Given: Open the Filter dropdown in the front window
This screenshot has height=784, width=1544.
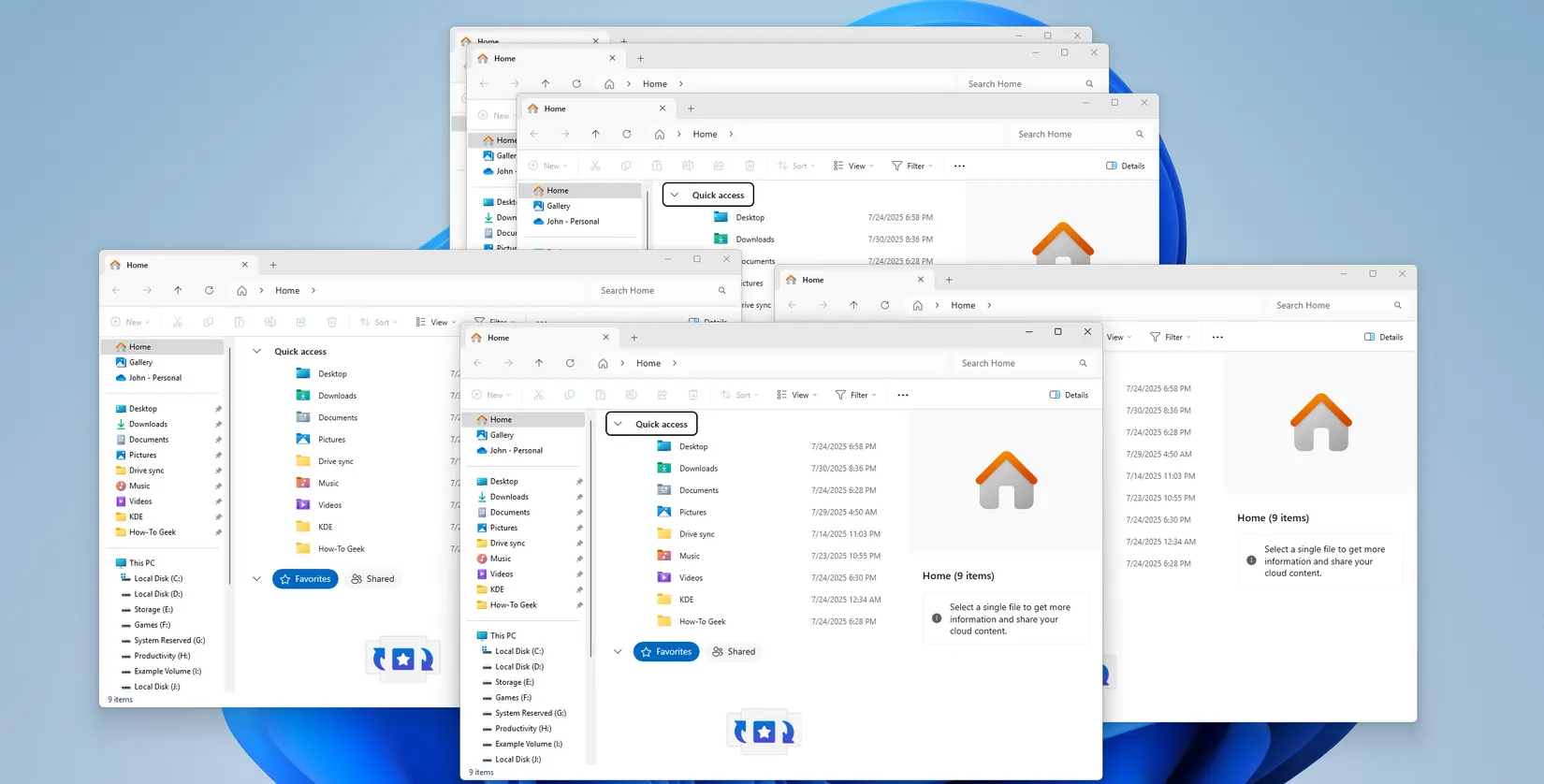Looking at the screenshot, I should coord(855,395).
